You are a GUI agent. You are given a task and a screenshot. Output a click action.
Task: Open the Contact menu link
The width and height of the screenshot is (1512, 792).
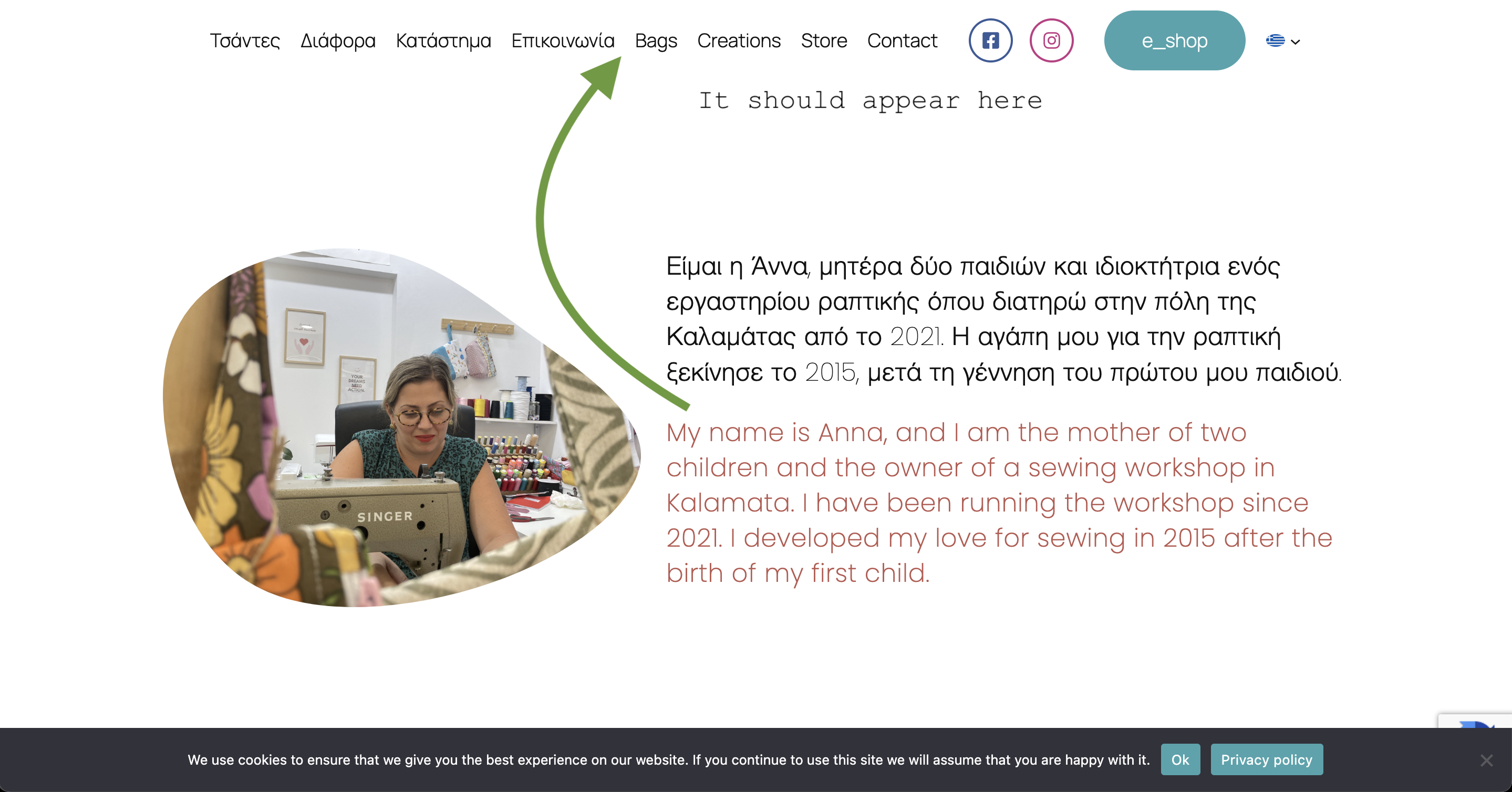pos(902,40)
